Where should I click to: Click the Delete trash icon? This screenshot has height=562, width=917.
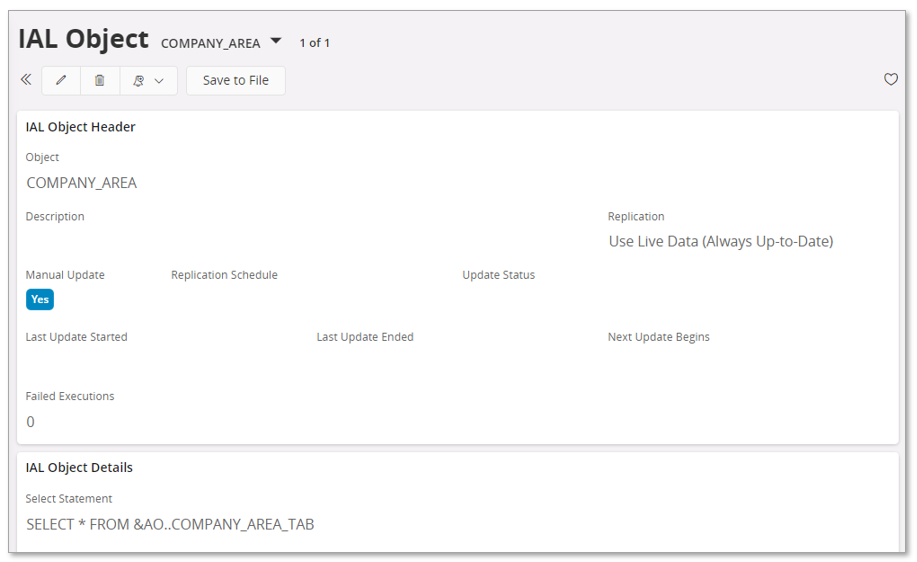[100, 81]
